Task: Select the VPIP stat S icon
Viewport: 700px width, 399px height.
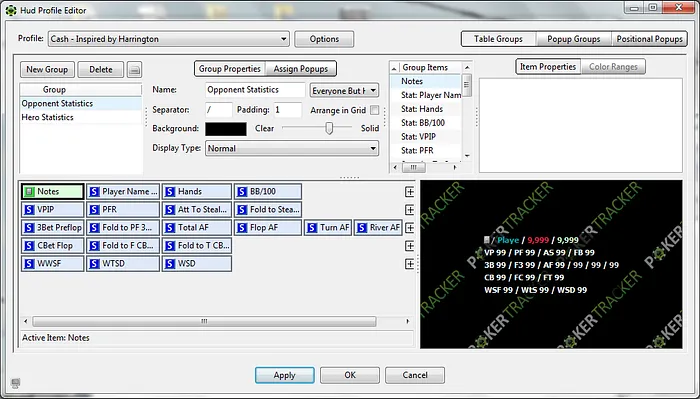Action: [x=29, y=209]
